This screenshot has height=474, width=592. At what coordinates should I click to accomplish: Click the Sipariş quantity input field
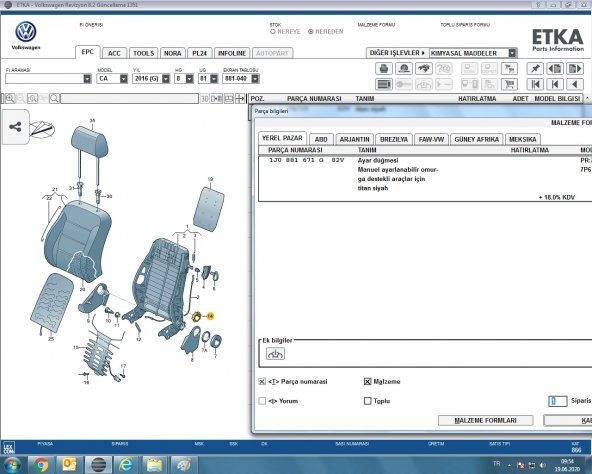(x=558, y=401)
